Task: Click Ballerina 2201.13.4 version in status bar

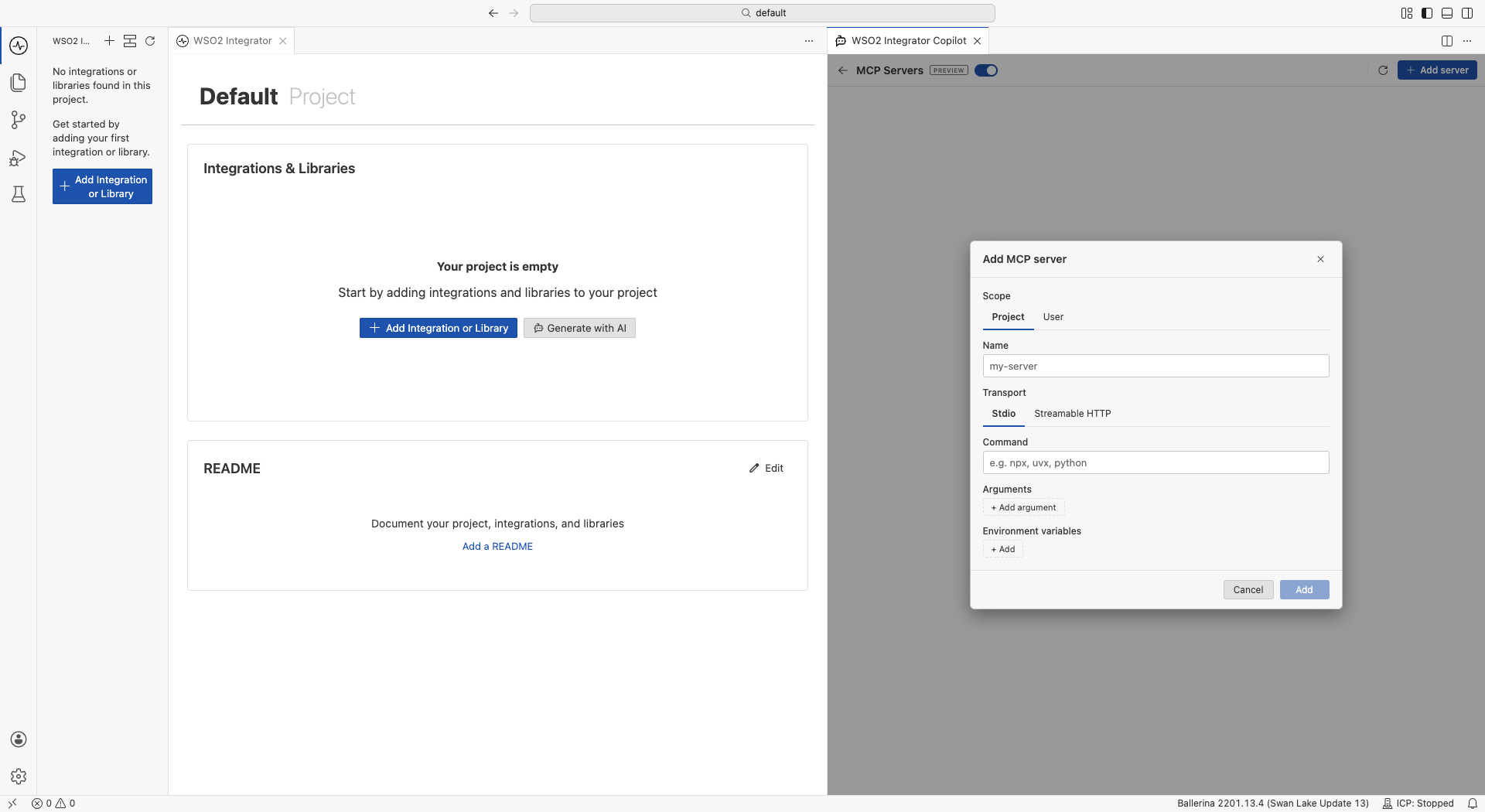Action: point(1272,803)
